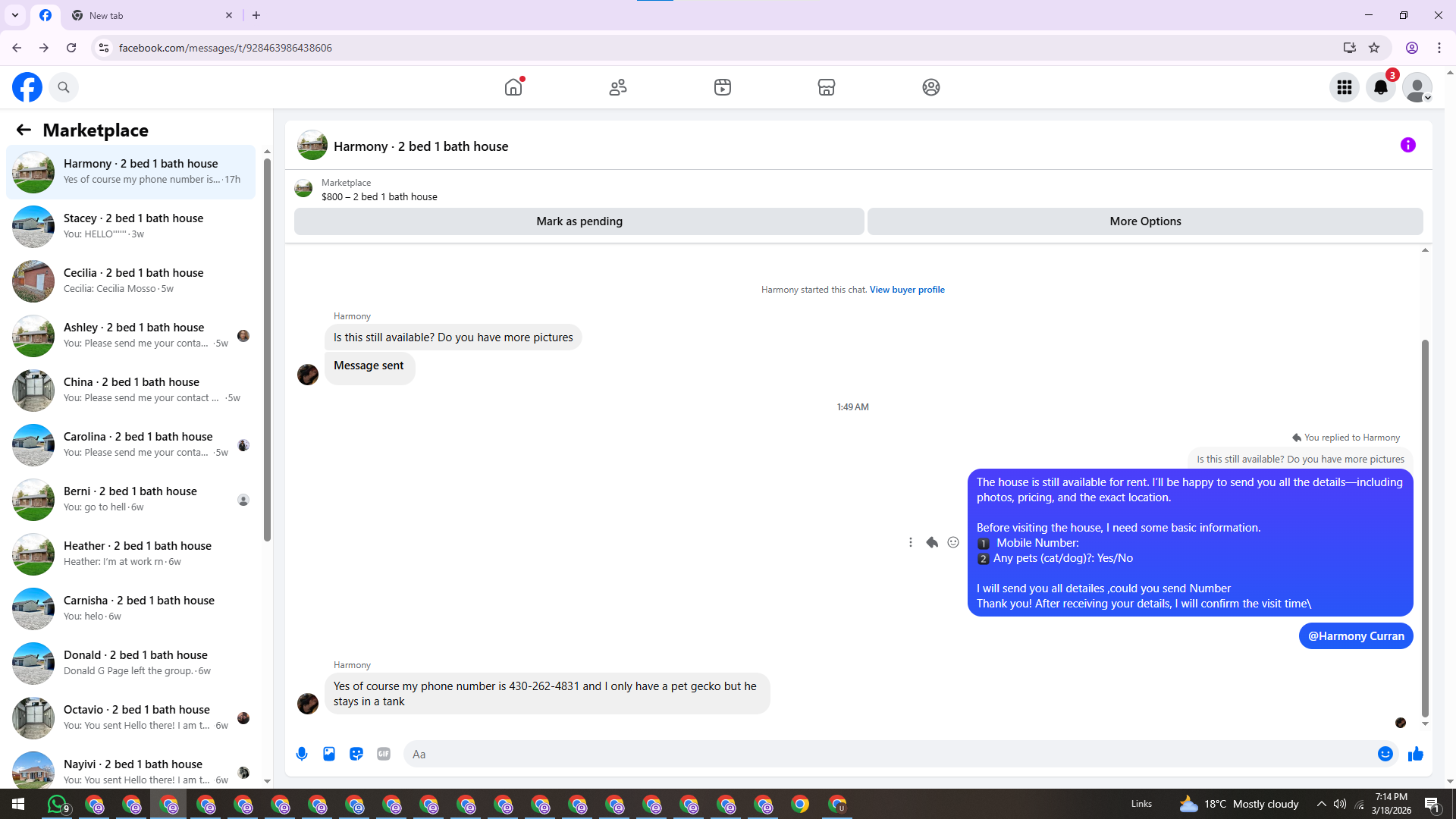The width and height of the screenshot is (1456, 819).
Task: Open the Facebook apps grid menu
Action: tap(1344, 87)
